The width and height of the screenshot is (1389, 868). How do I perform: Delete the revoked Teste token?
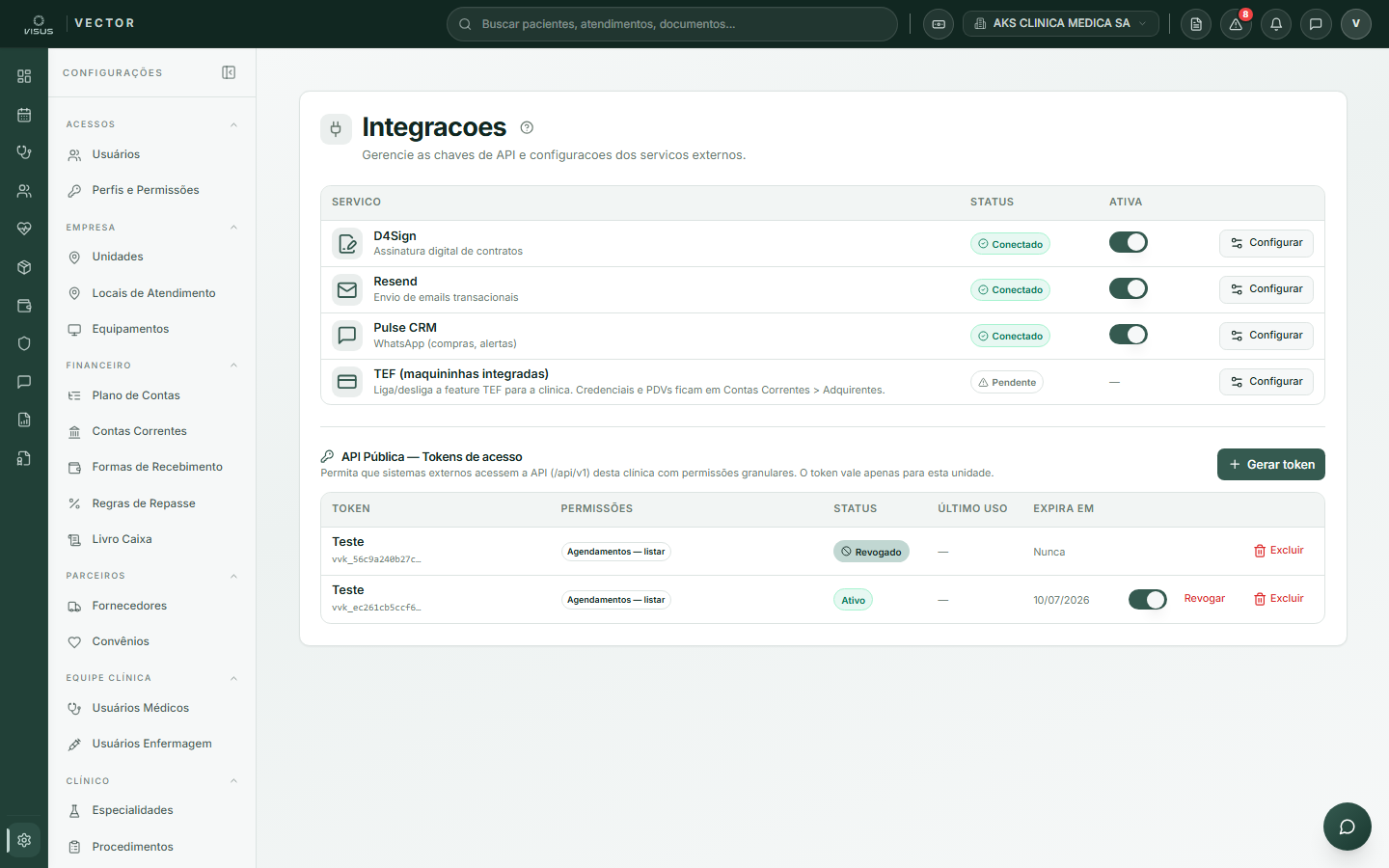click(1279, 551)
